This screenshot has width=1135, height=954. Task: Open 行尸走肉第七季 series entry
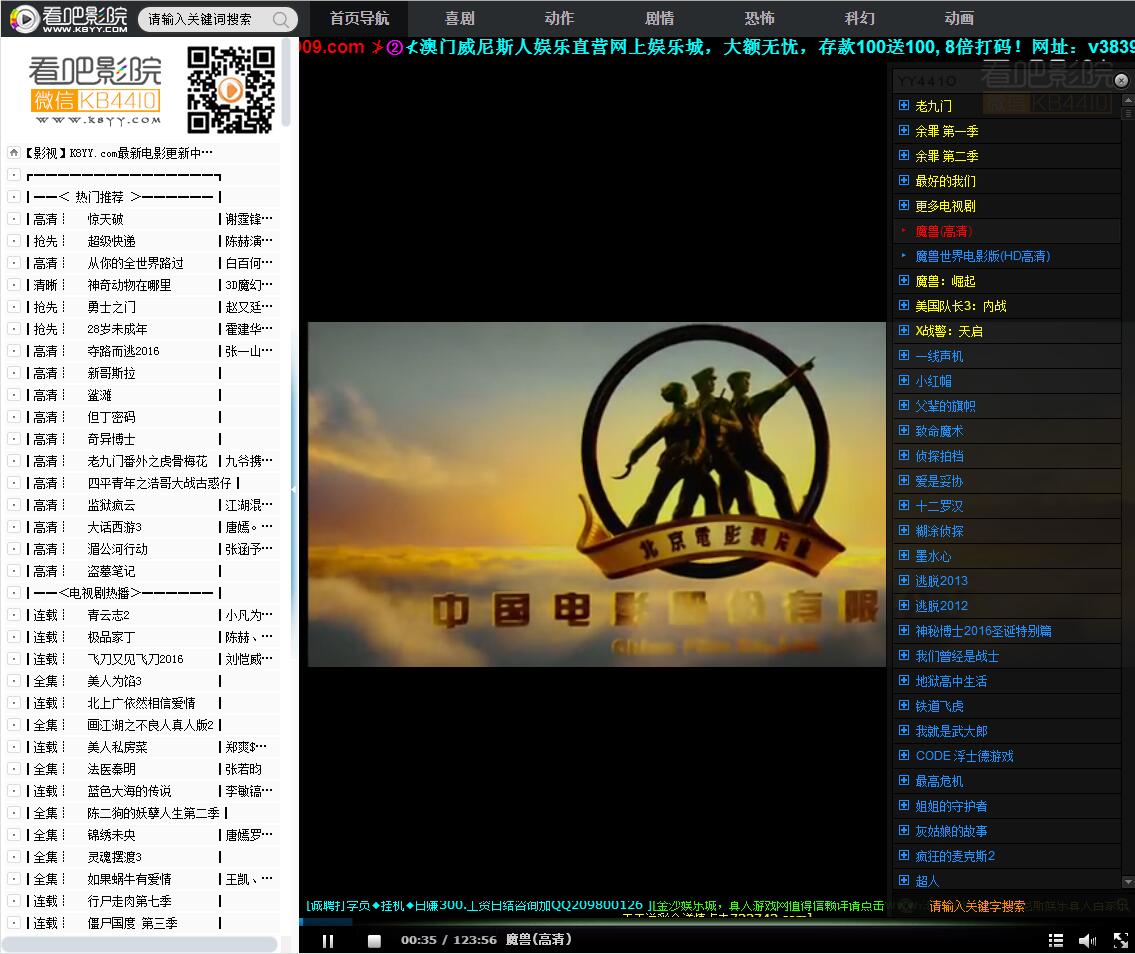click(130, 901)
